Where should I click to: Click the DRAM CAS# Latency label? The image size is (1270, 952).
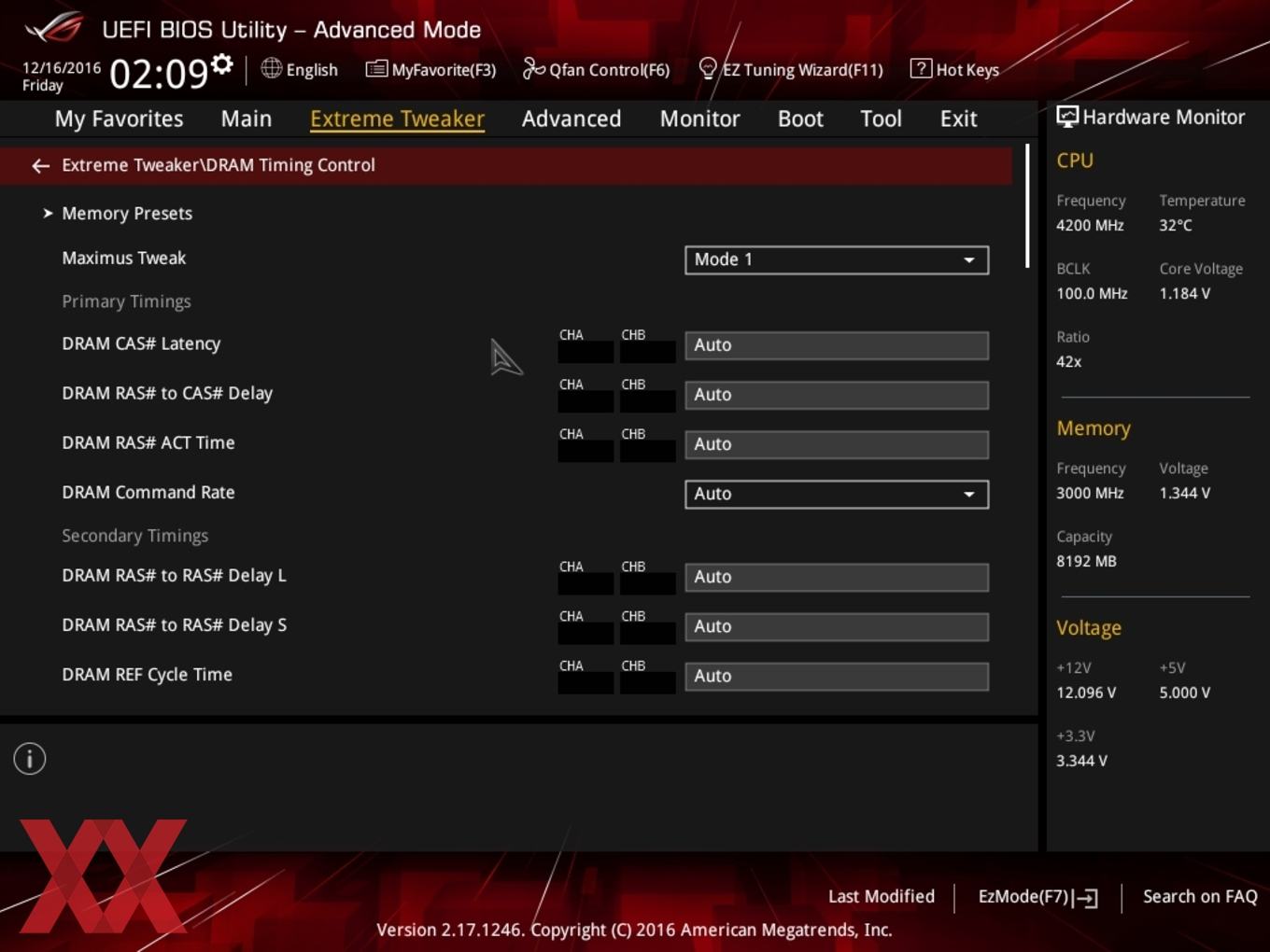coord(141,344)
